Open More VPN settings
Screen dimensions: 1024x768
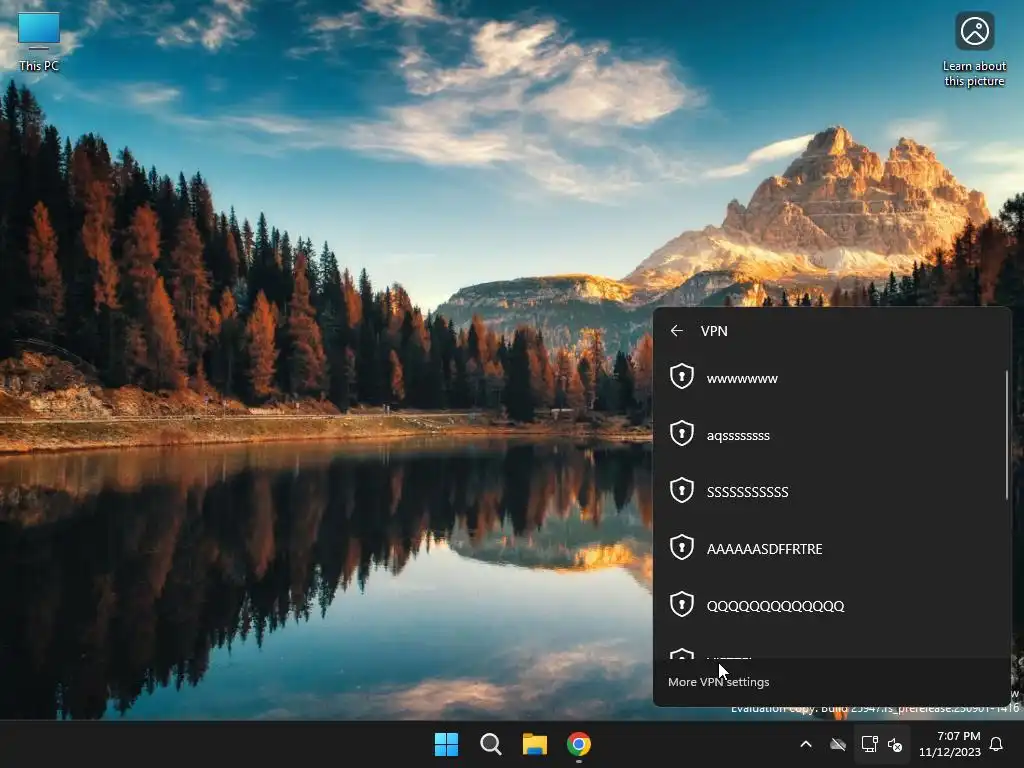(x=718, y=682)
